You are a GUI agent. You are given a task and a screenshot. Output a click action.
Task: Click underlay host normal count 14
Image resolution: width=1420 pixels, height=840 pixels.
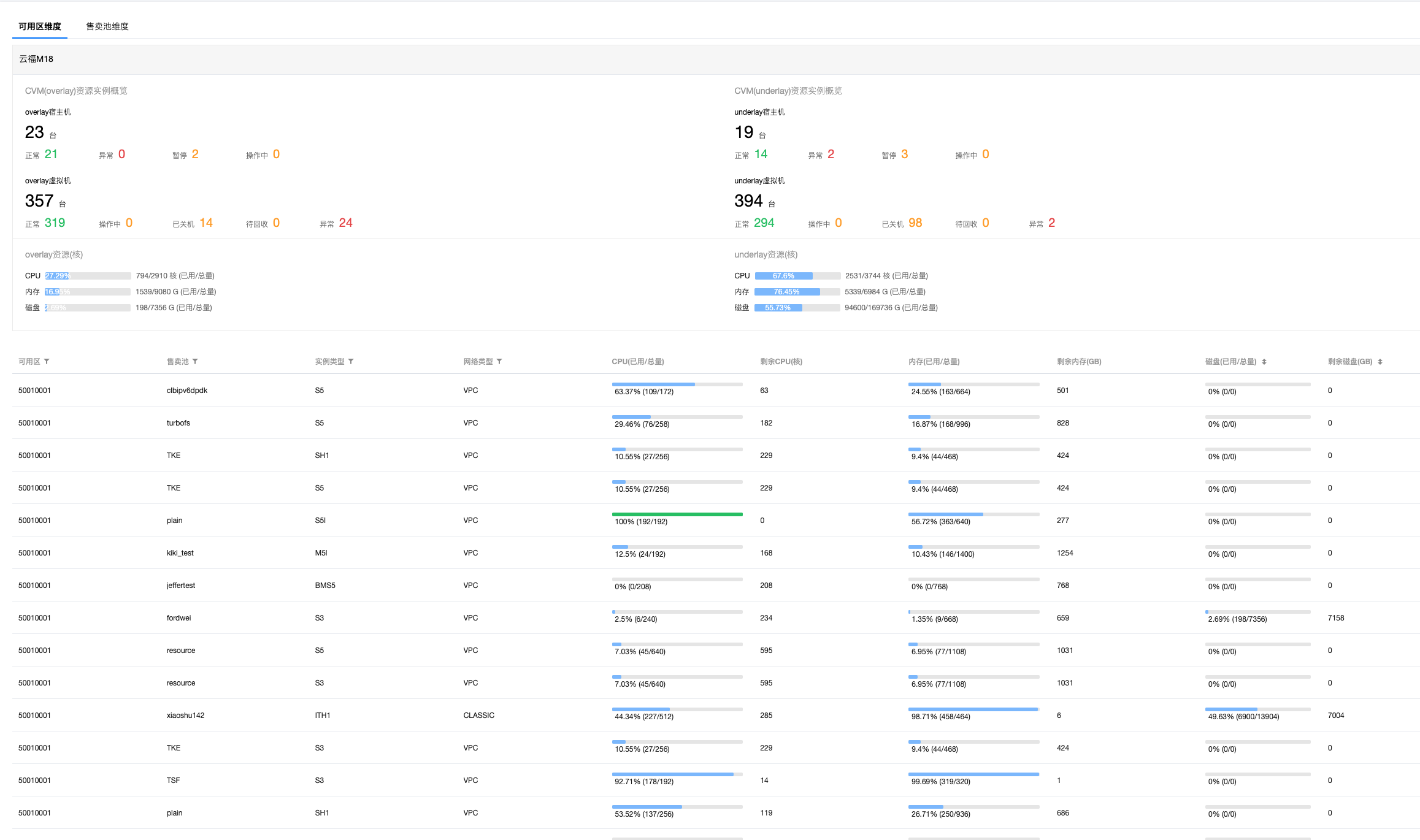761,154
